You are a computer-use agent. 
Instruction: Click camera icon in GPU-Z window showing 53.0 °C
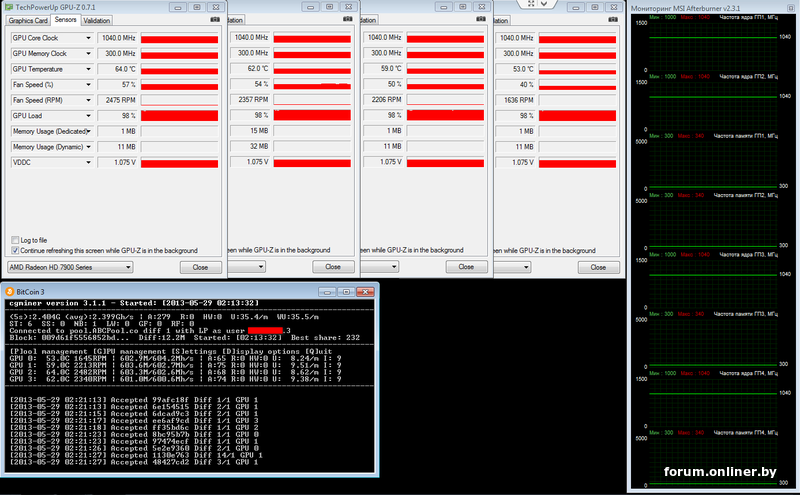click(x=613, y=19)
